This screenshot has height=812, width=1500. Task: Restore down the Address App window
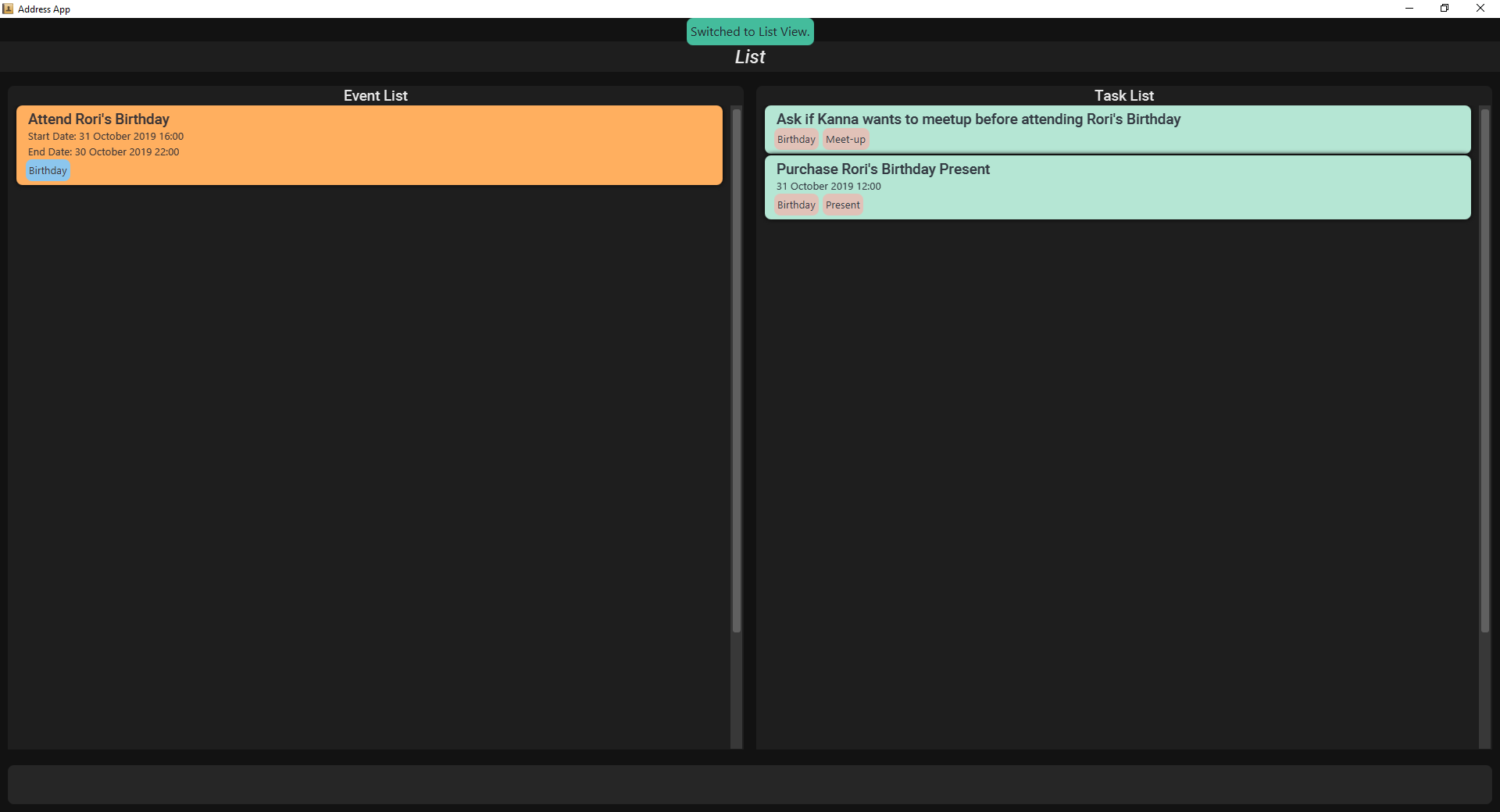click(x=1445, y=9)
